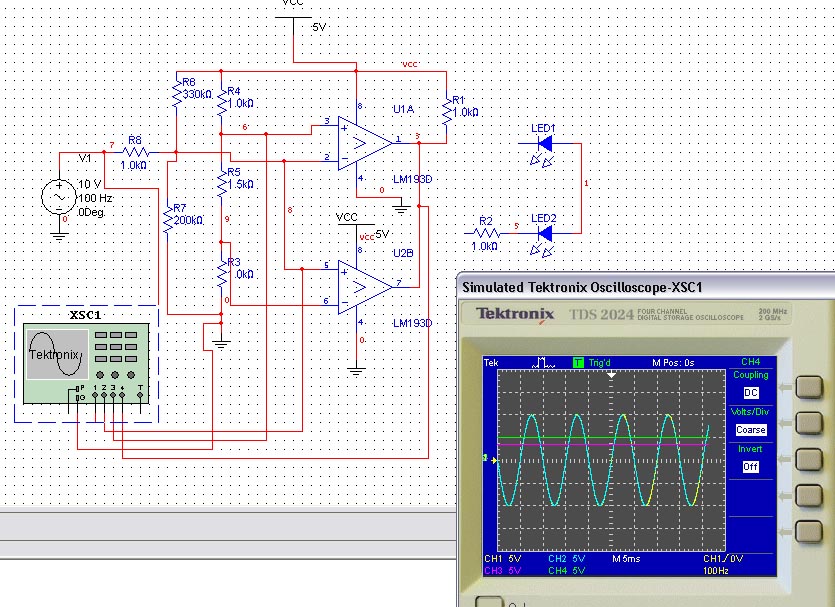Click the CH3 5V scale readout
835x607 pixels.
[x=502, y=570]
